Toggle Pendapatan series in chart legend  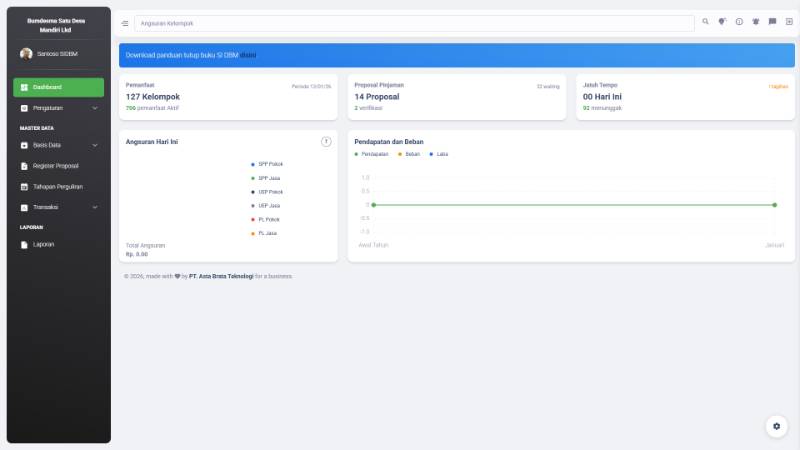click(x=371, y=154)
